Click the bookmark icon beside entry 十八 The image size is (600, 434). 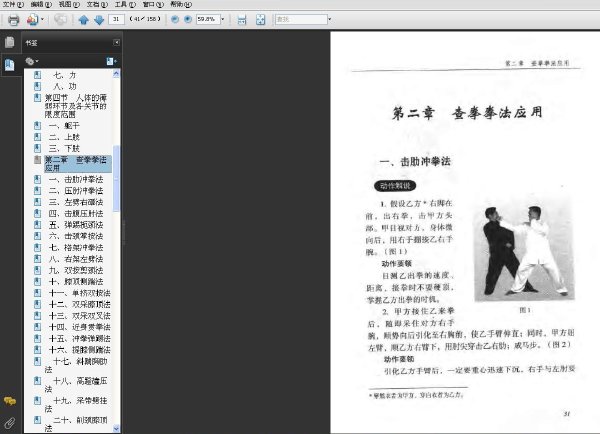point(38,381)
